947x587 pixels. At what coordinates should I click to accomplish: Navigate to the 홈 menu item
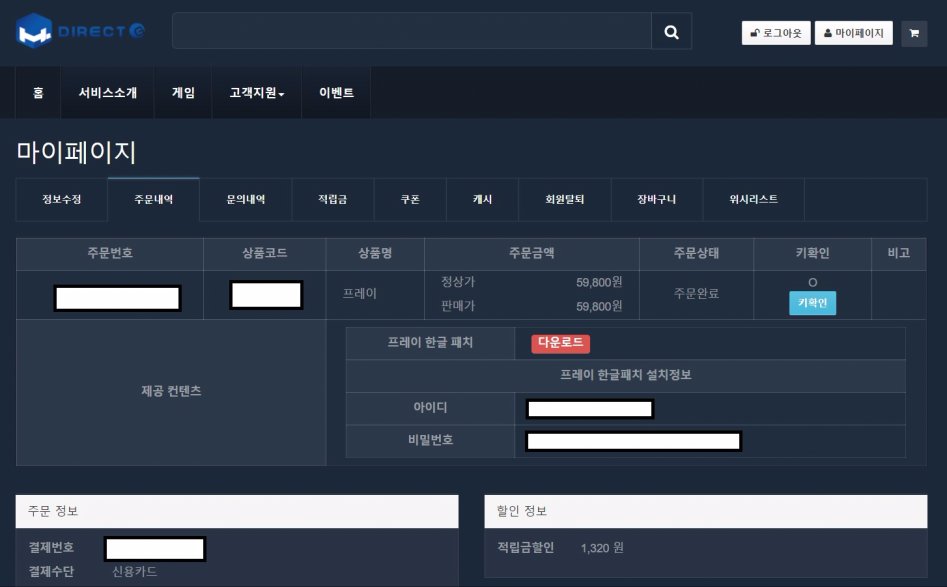[37, 93]
